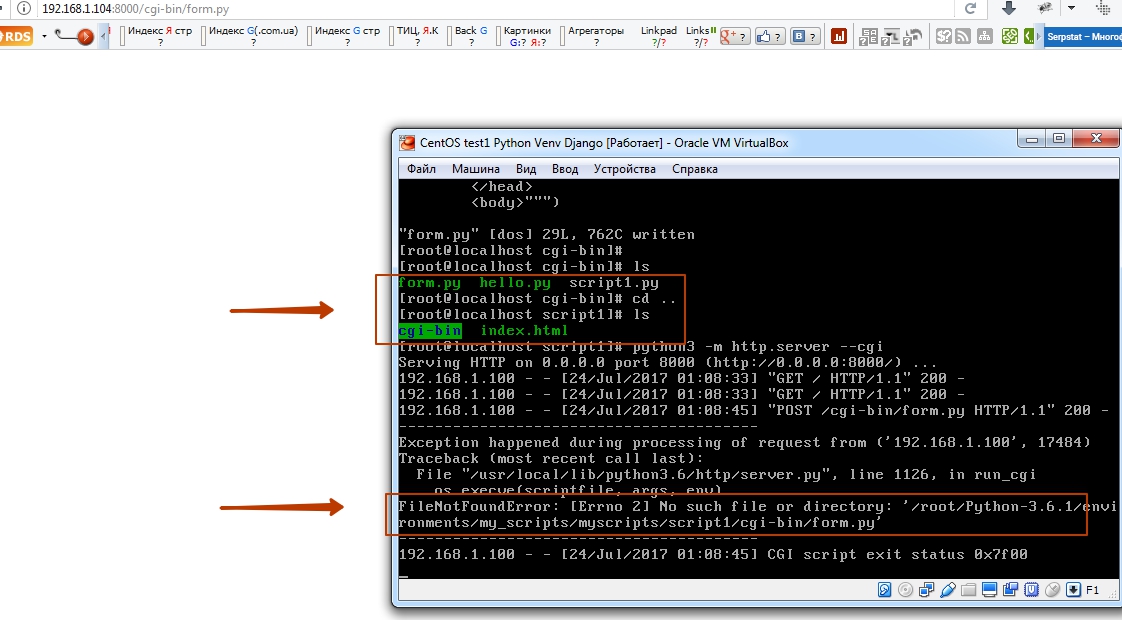Screen dimensions: 1122x620
Task: Click the Serpstat bookmark link
Action: [1083, 36]
